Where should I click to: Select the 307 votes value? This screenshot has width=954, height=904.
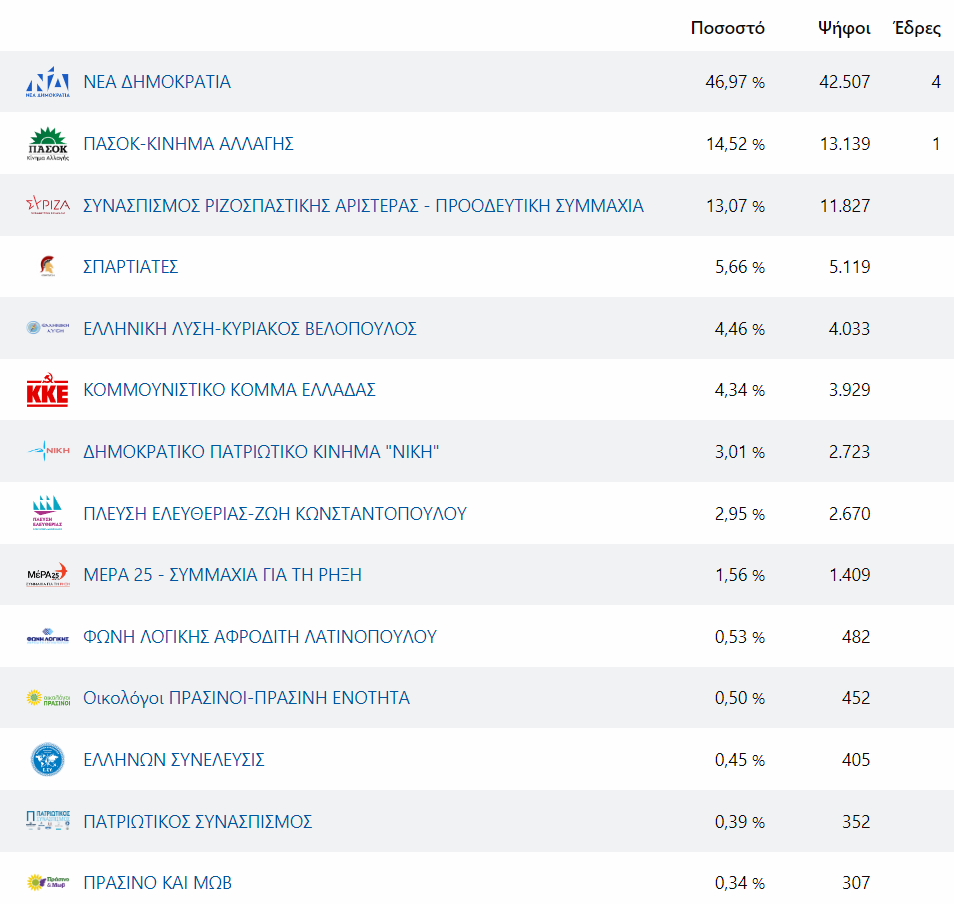click(x=856, y=882)
